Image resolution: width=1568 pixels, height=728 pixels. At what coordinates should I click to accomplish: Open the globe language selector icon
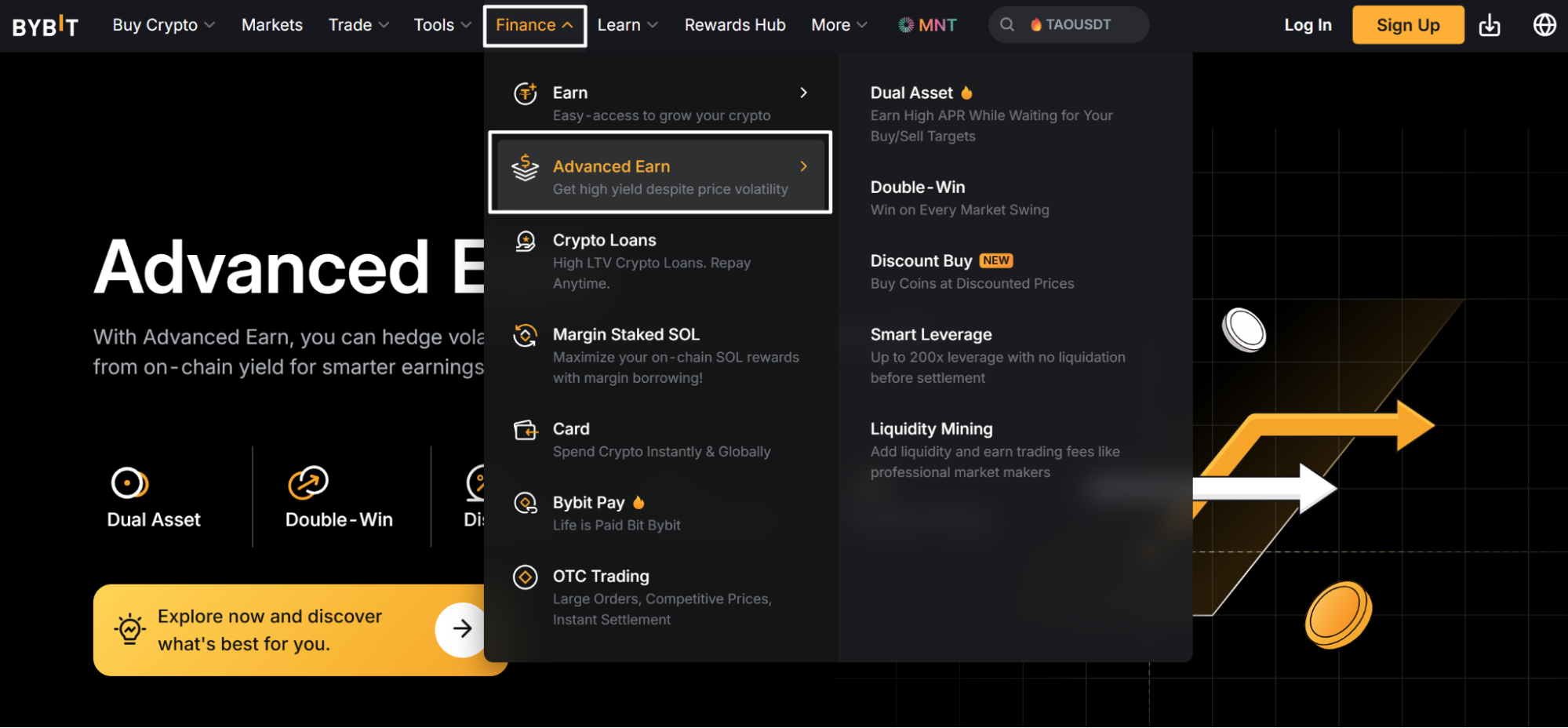[x=1544, y=25]
